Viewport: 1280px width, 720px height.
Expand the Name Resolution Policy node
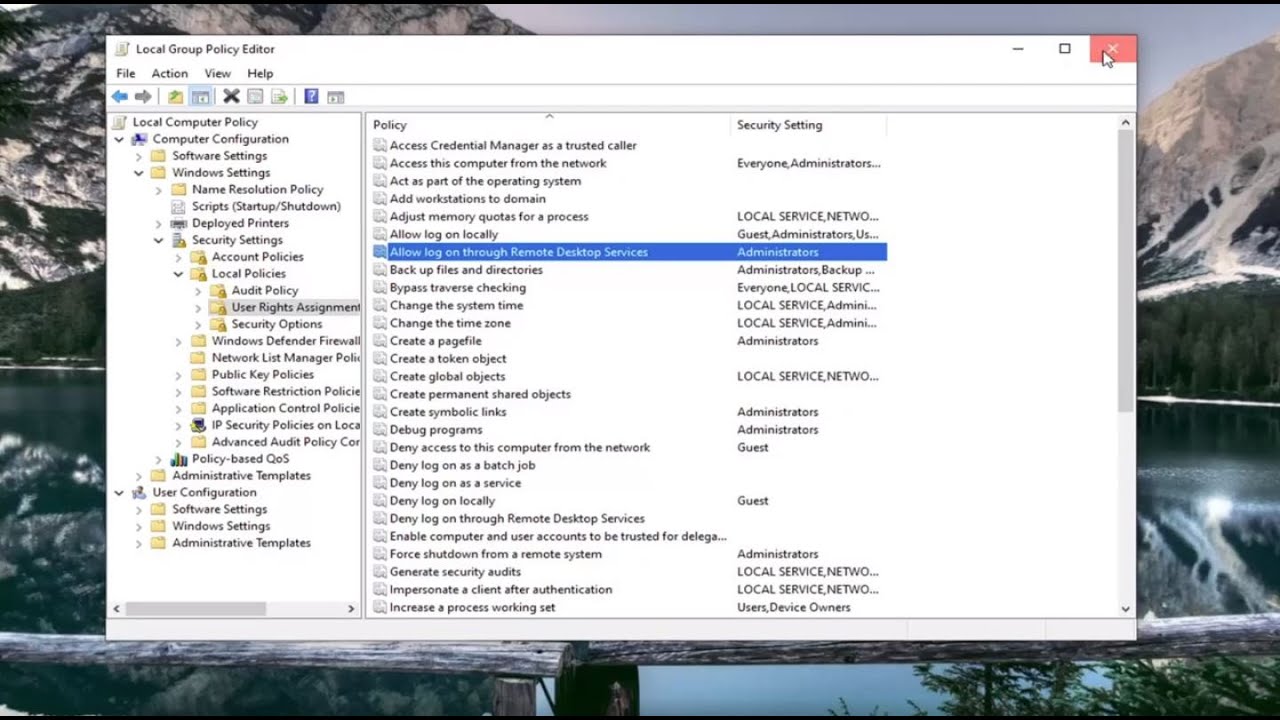pyautogui.click(x=159, y=189)
